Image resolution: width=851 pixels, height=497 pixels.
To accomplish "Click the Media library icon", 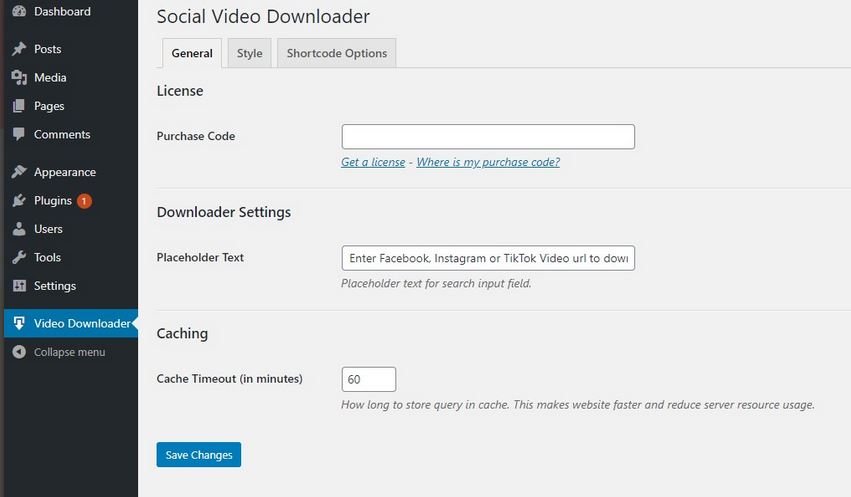I will click(19, 78).
